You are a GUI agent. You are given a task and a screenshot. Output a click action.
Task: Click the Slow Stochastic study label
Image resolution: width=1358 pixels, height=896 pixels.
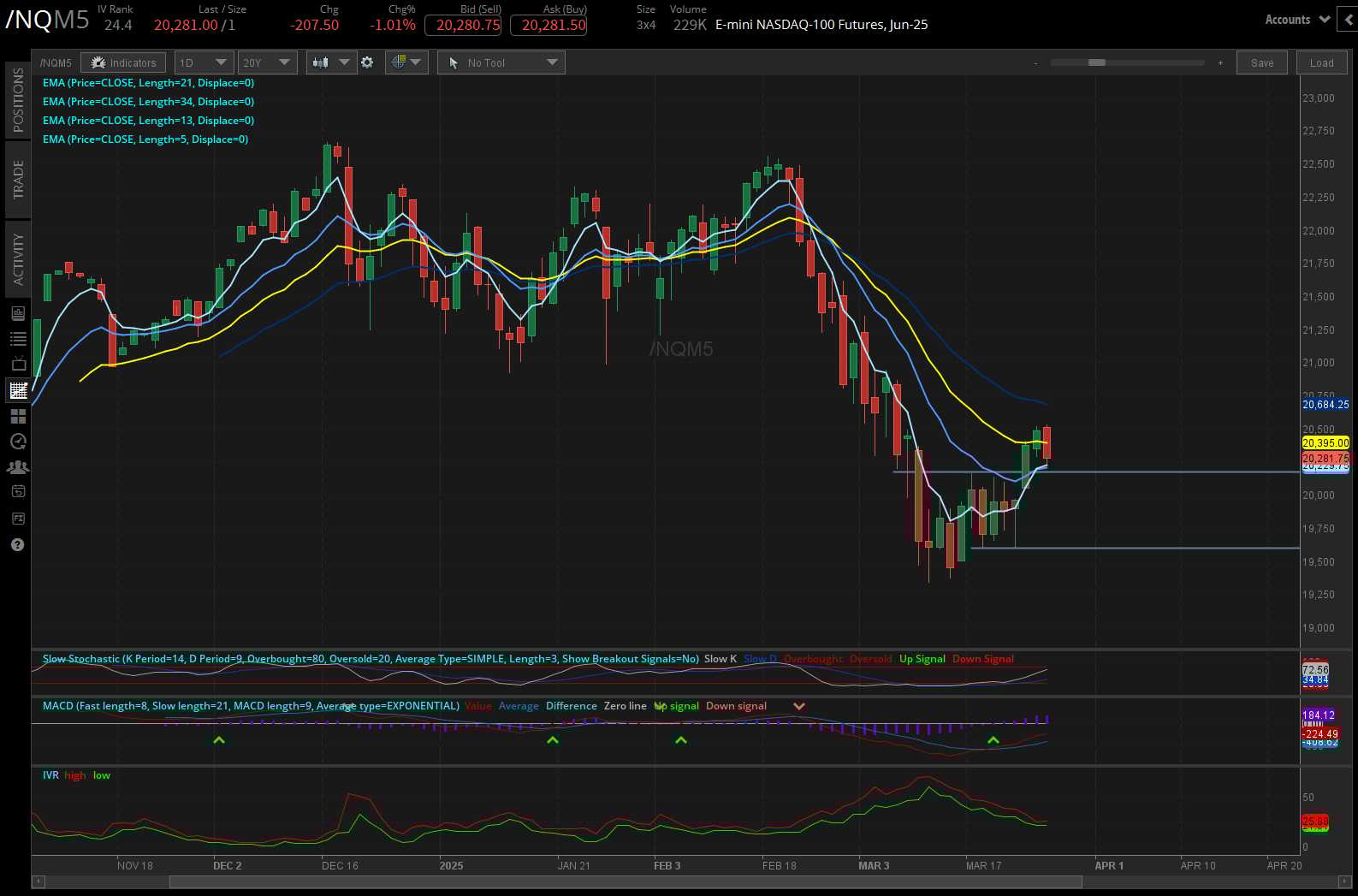[x=371, y=659]
